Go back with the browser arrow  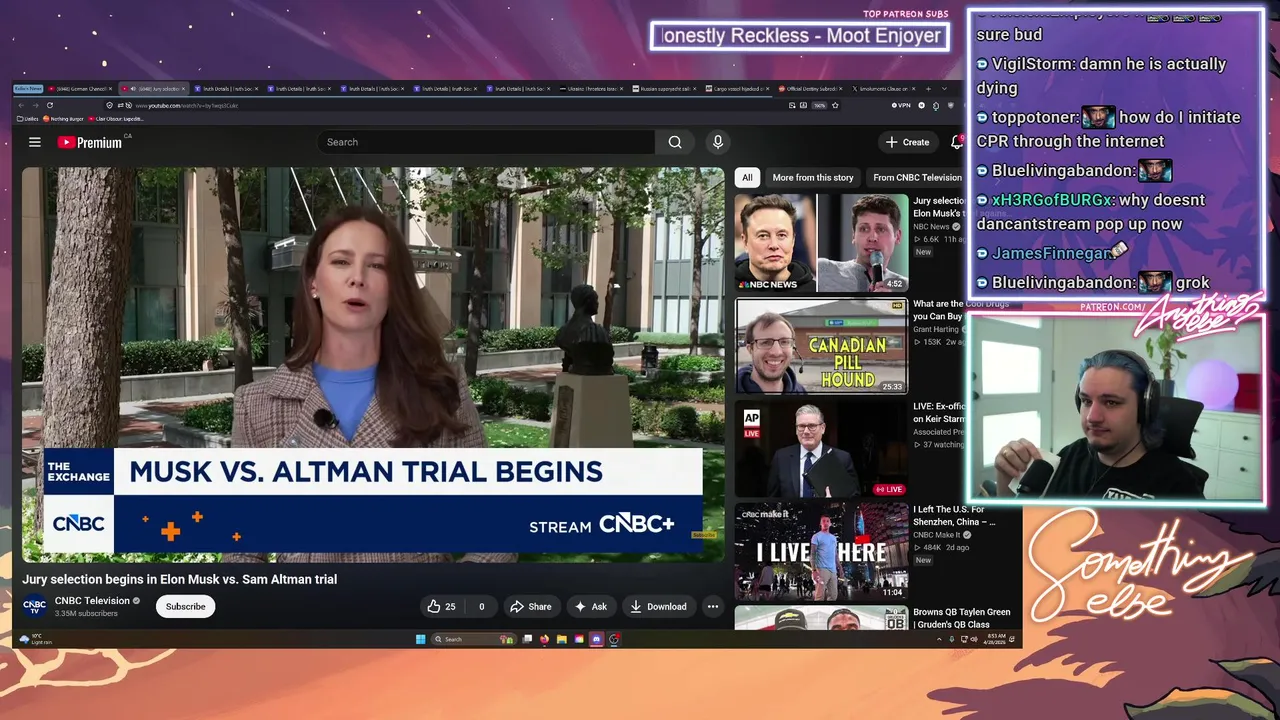pos(21,105)
